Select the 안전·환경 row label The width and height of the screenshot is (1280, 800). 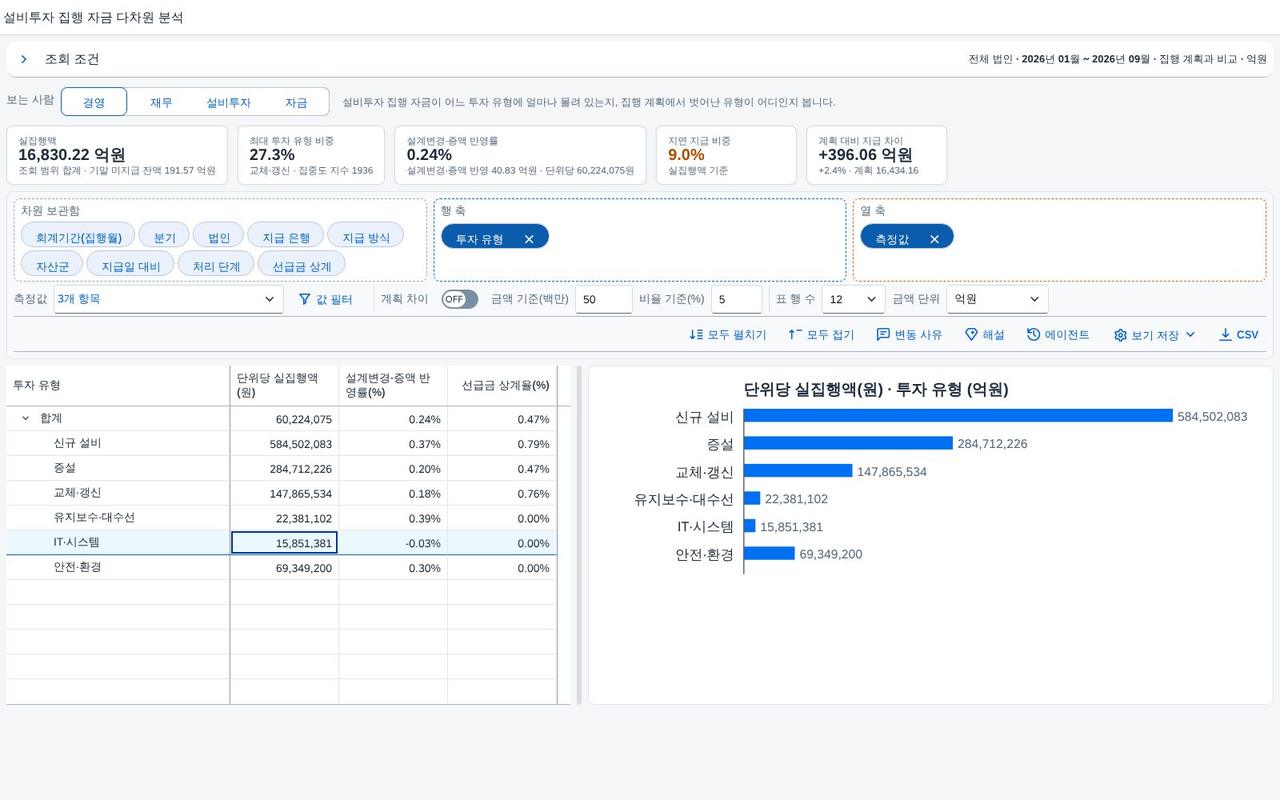(x=77, y=567)
